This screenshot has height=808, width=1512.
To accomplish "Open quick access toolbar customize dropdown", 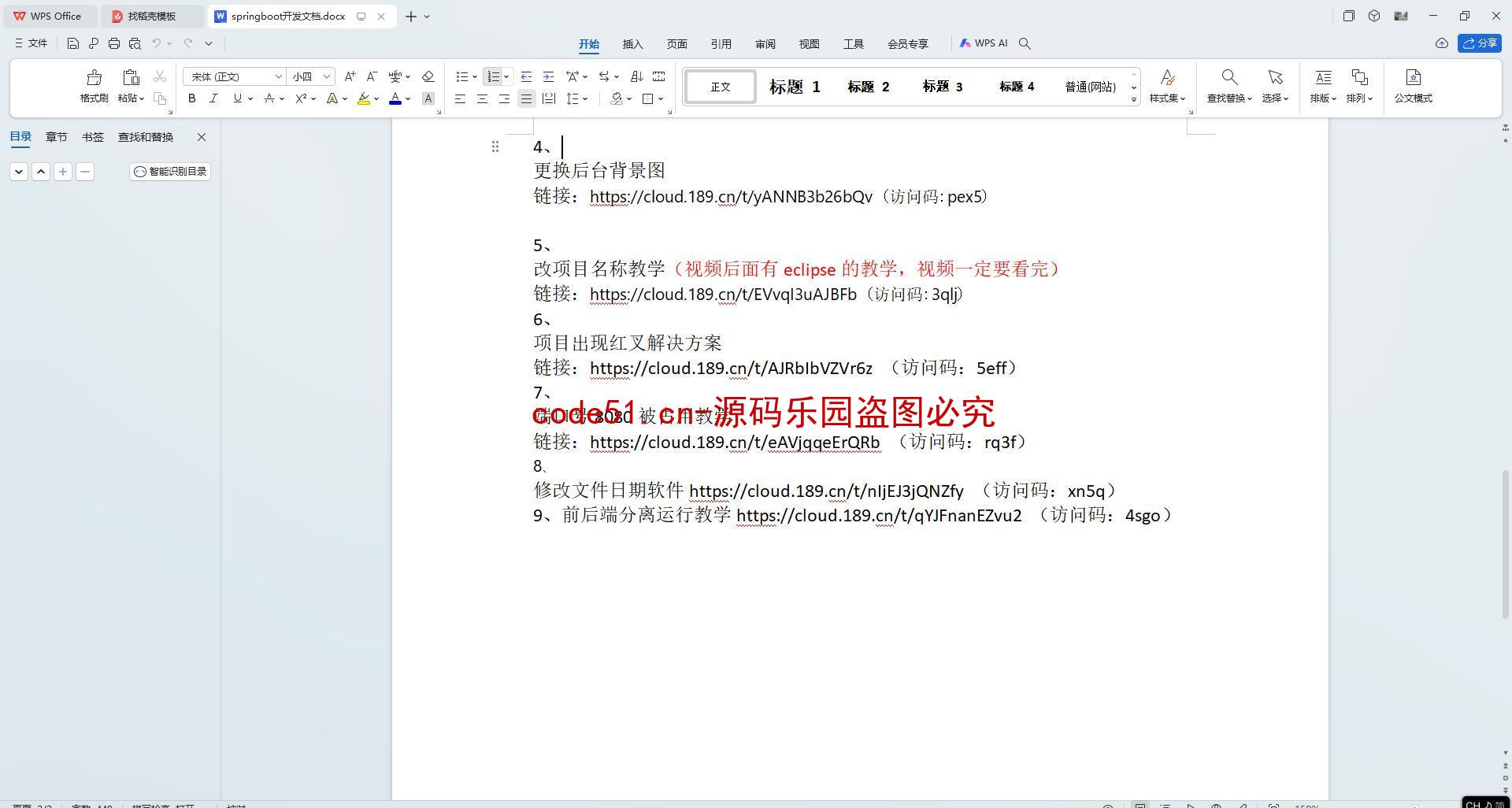I will coord(209,43).
